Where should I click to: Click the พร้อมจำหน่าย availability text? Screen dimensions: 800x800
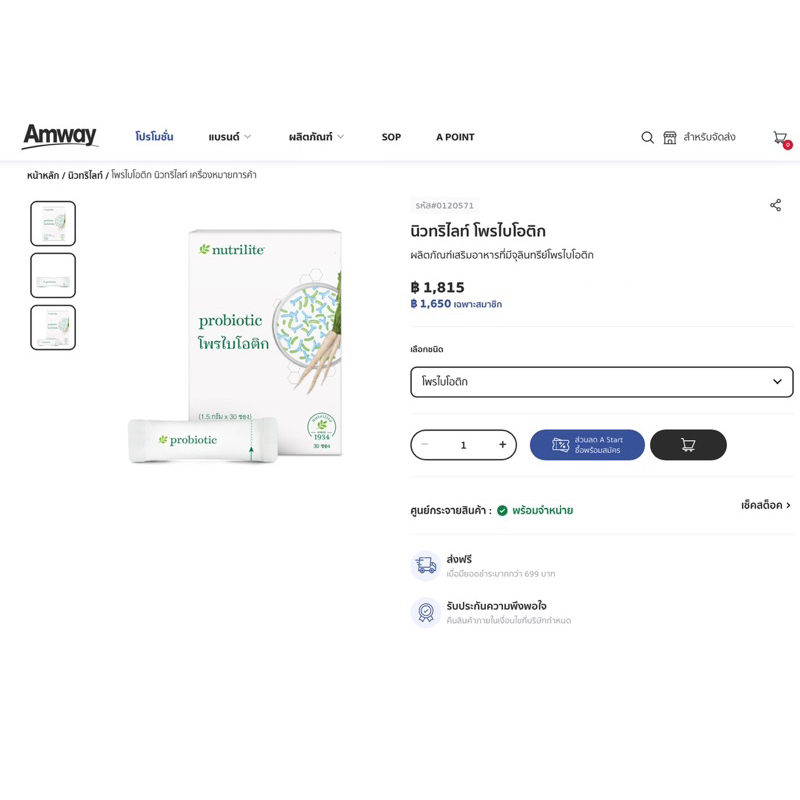coord(543,510)
